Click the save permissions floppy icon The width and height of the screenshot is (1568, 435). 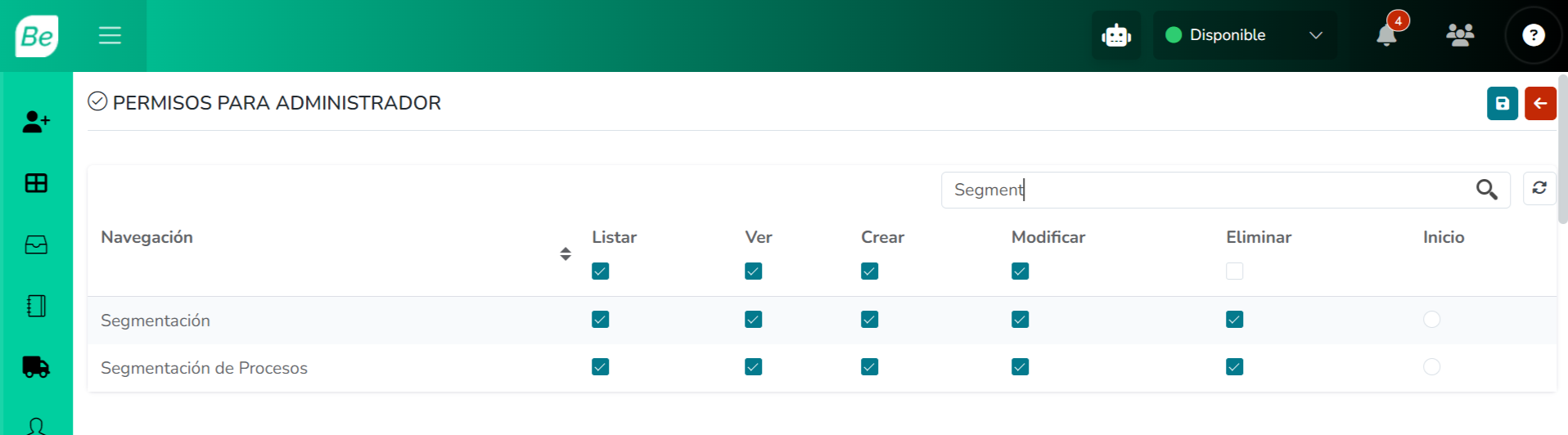click(1503, 103)
